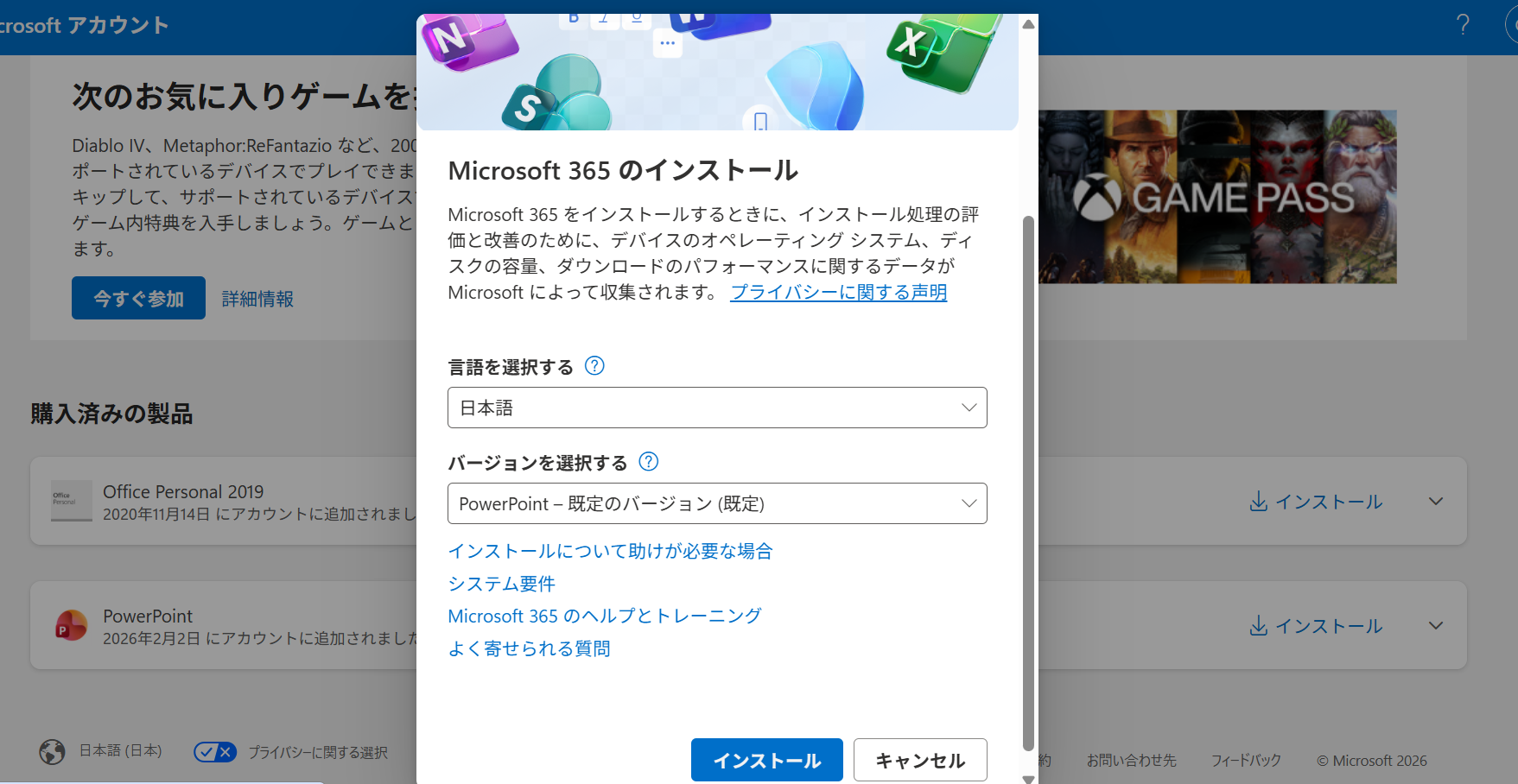Click the PowerPoint product name text
1518x784 pixels.
(148, 616)
